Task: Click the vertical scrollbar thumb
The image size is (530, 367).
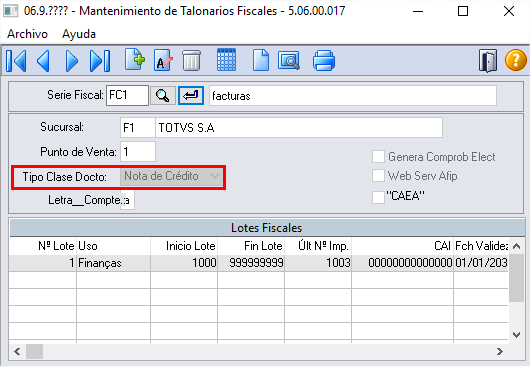Action: coord(516,278)
